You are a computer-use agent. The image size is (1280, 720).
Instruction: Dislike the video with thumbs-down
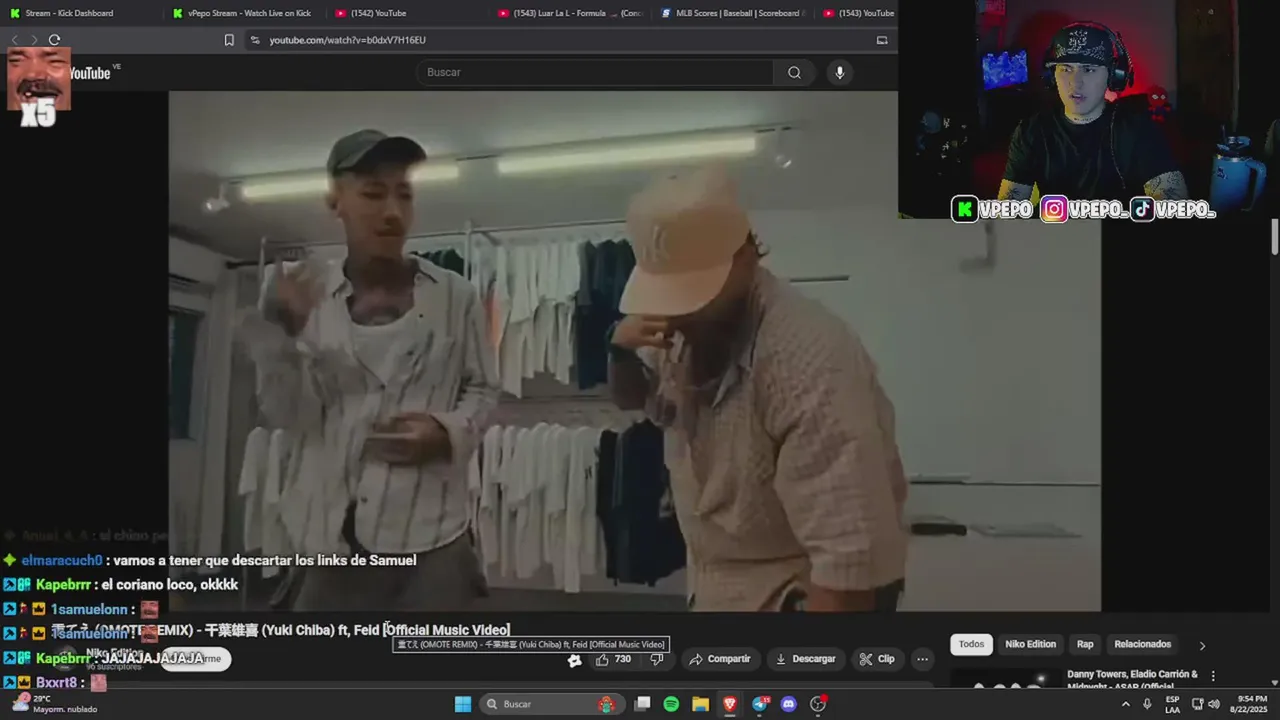(x=657, y=659)
